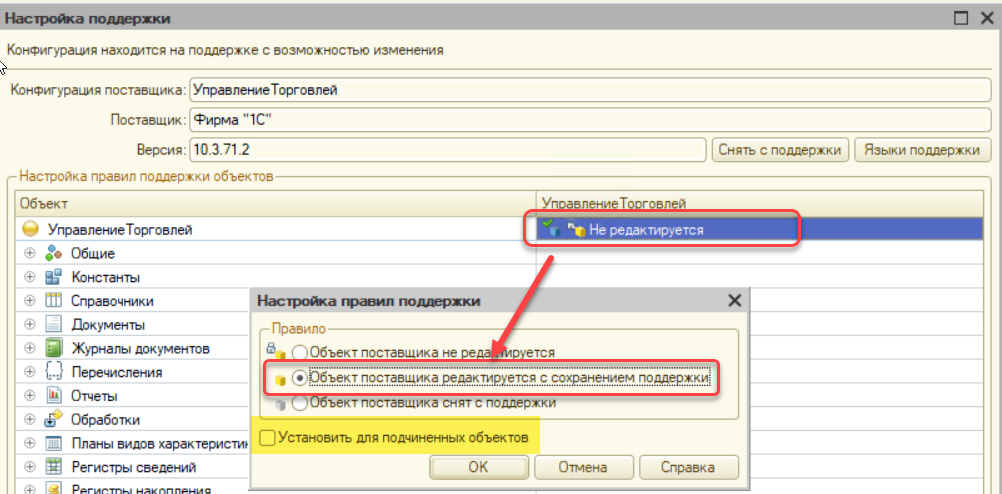The height and width of the screenshot is (494, 1002).
Task: Select the 'Справочники' row label
Action: coord(112,301)
